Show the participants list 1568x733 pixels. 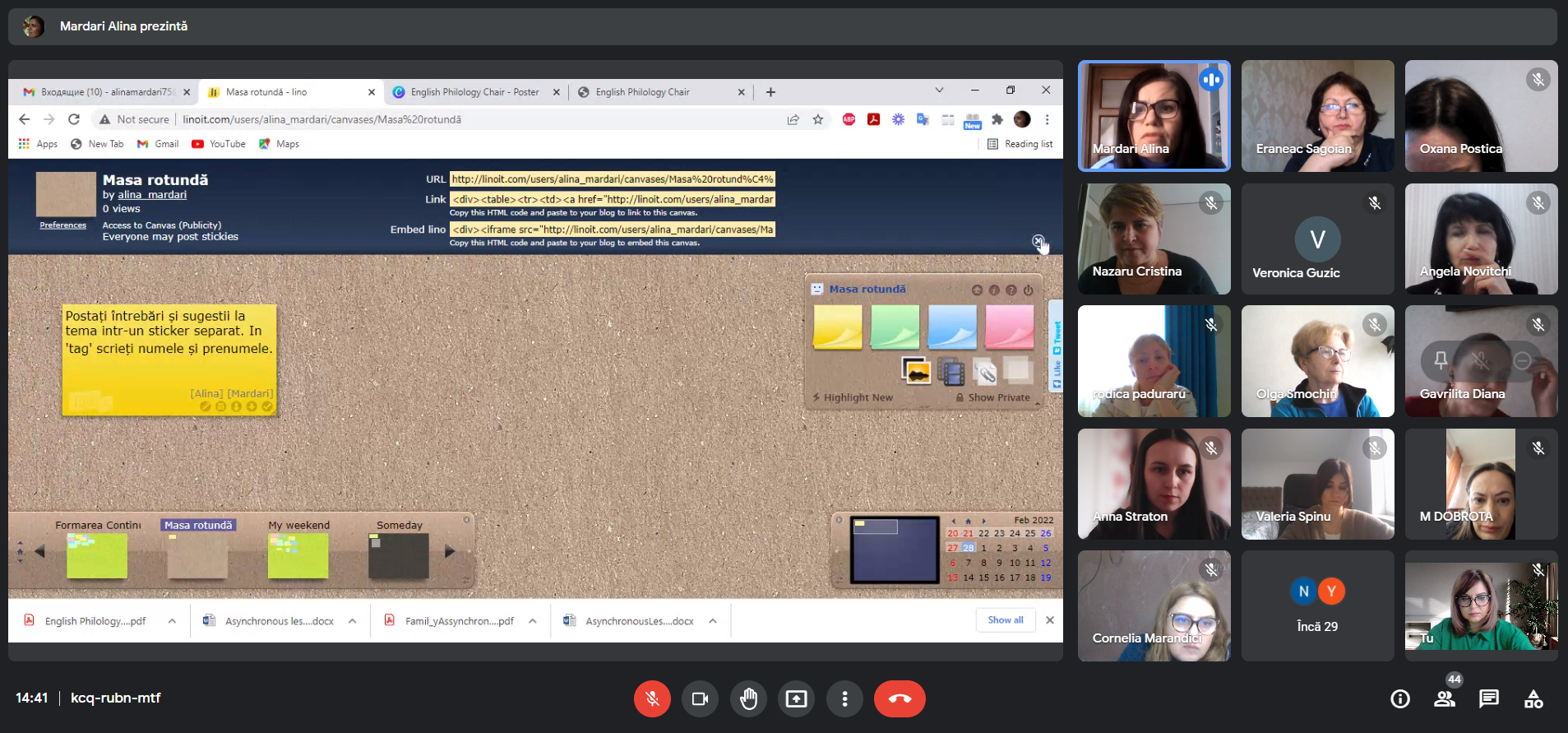pos(1444,698)
